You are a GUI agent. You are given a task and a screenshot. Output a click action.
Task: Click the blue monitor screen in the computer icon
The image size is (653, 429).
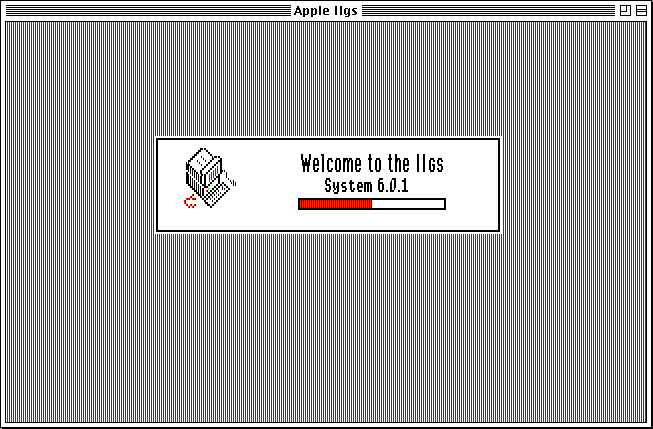coord(214,173)
